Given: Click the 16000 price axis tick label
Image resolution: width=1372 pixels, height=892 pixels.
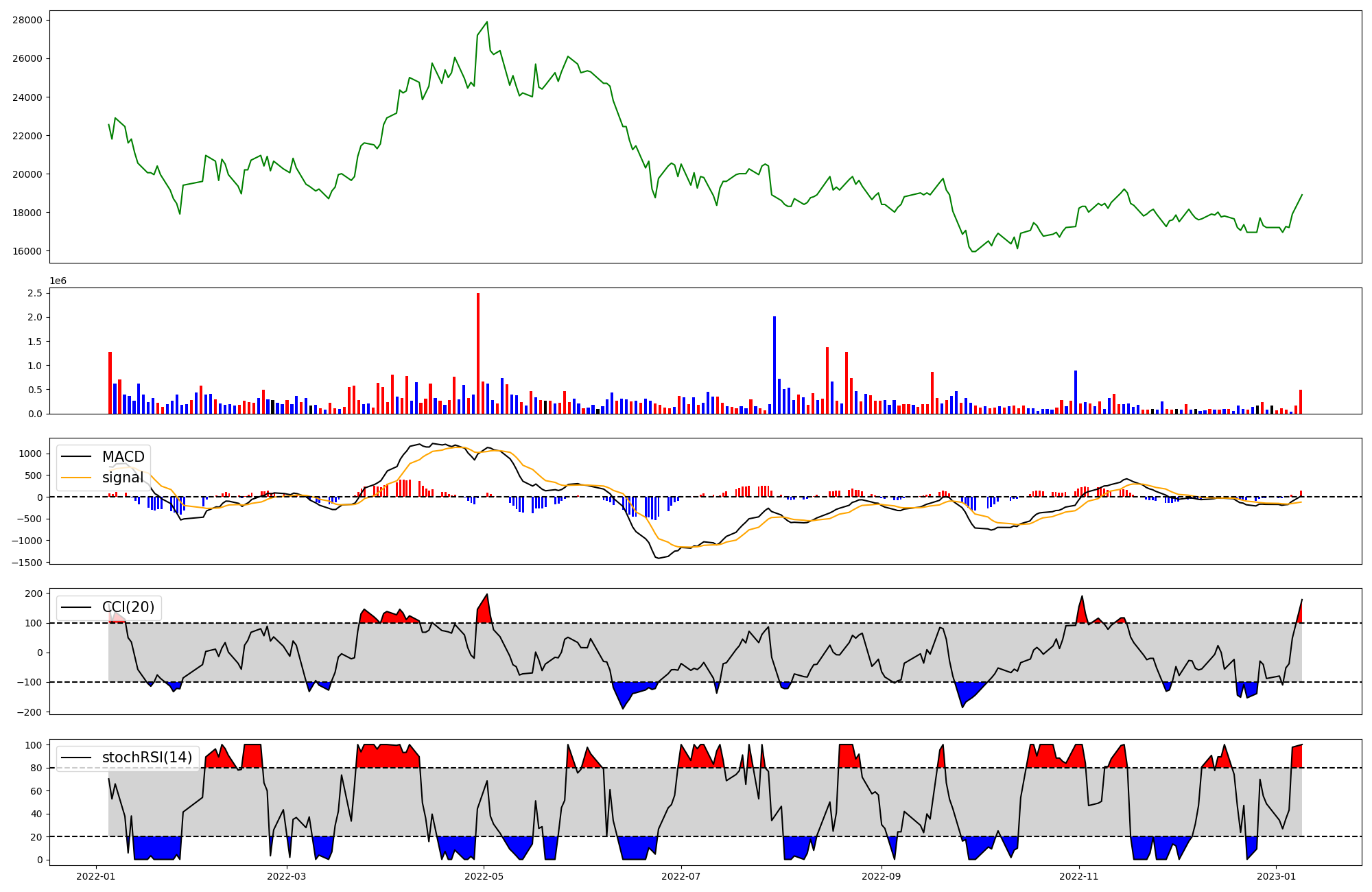Looking at the screenshot, I should click(x=27, y=251).
